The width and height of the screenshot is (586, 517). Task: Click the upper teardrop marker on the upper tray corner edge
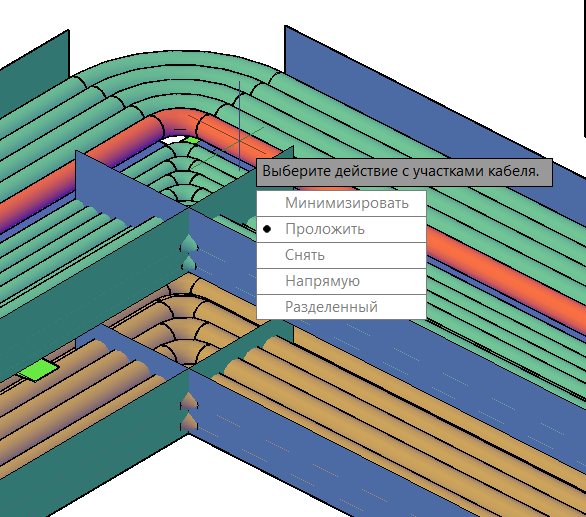189,244
